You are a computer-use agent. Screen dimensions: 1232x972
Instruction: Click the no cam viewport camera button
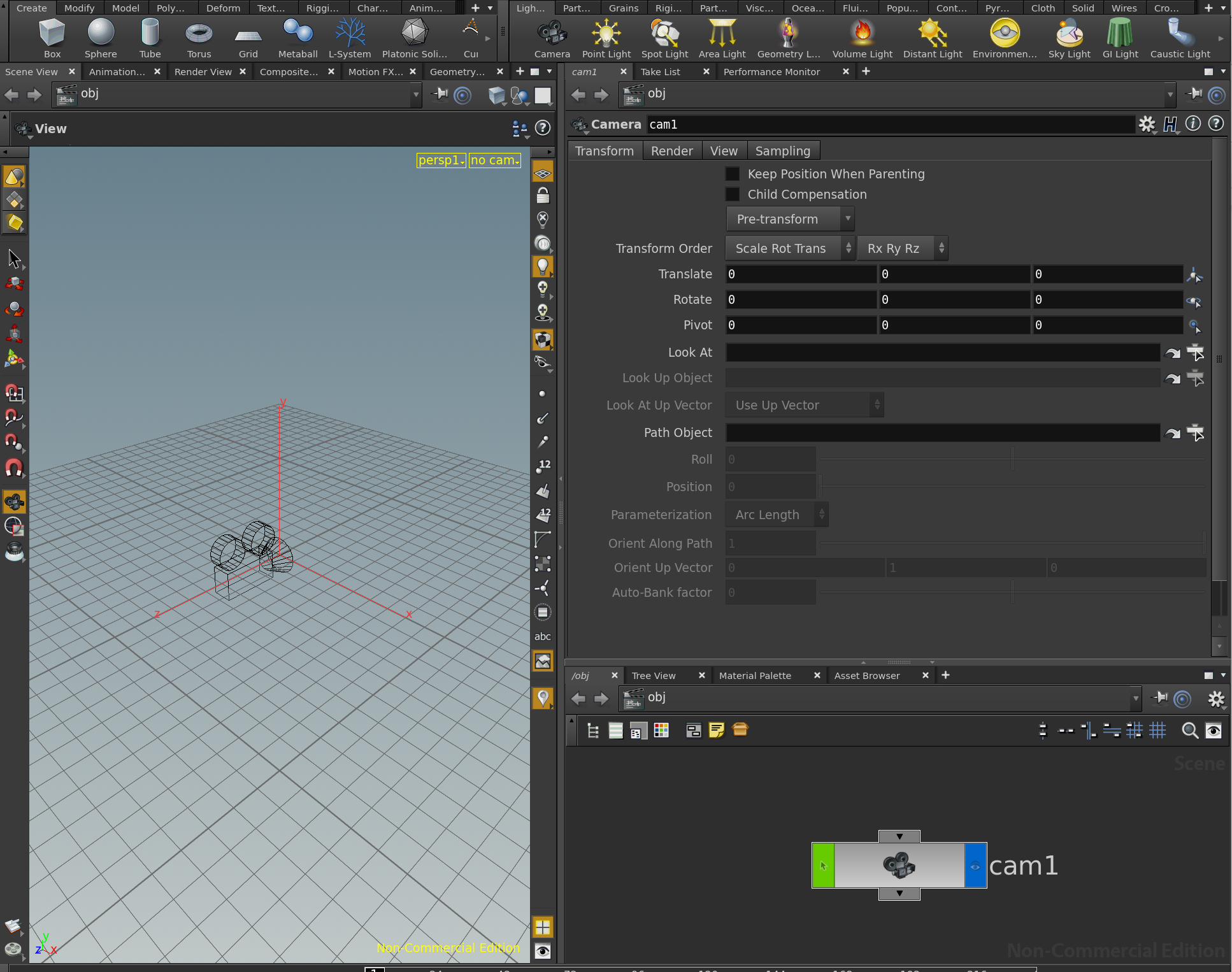click(x=495, y=161)
